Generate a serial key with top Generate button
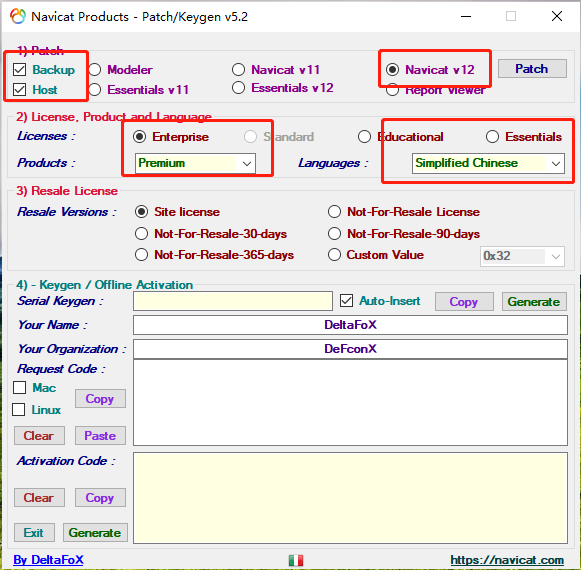This screenshot has width=581, height=570. [534, 302]
